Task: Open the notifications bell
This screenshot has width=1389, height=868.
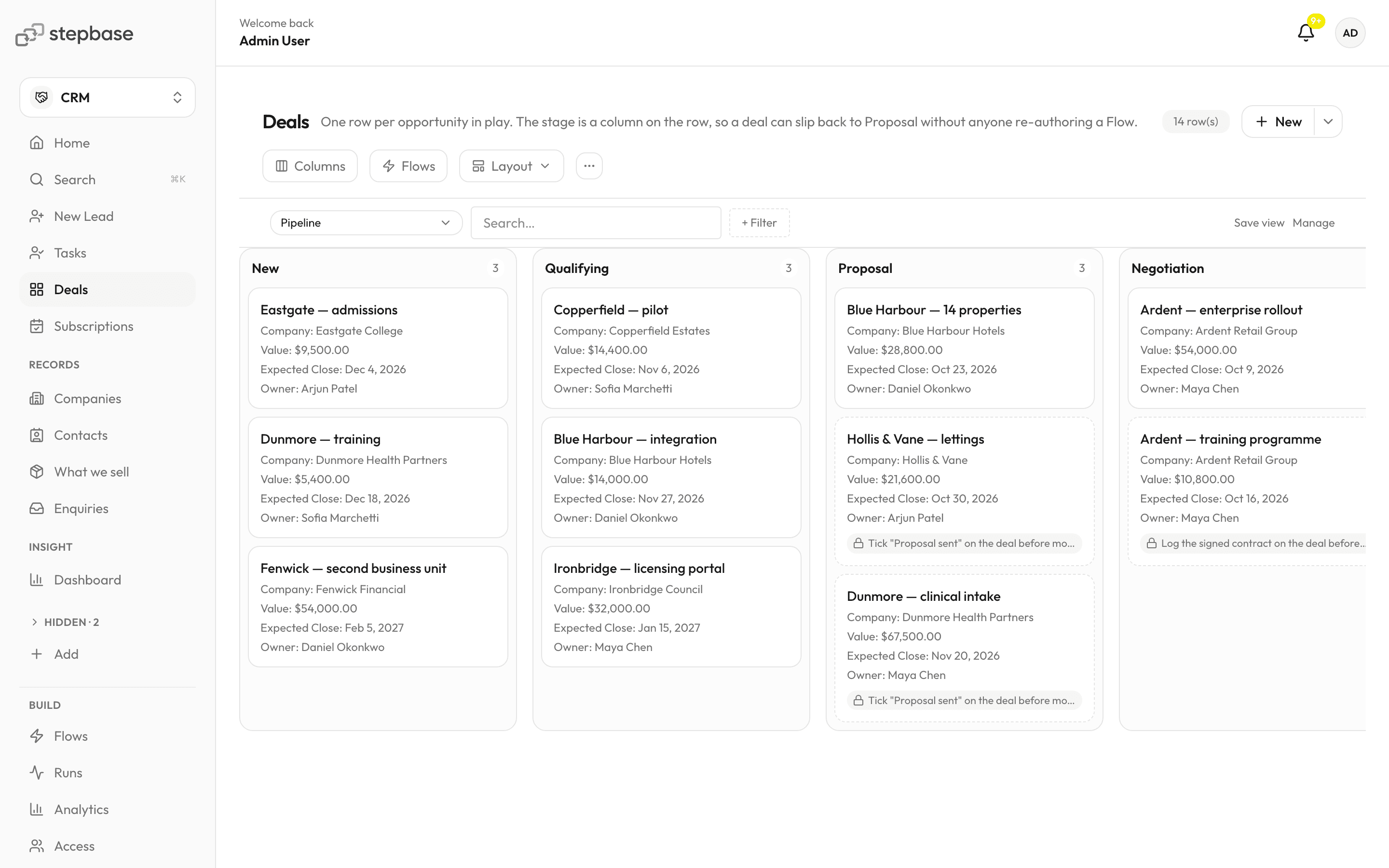Action: [x=1306, y=33]
